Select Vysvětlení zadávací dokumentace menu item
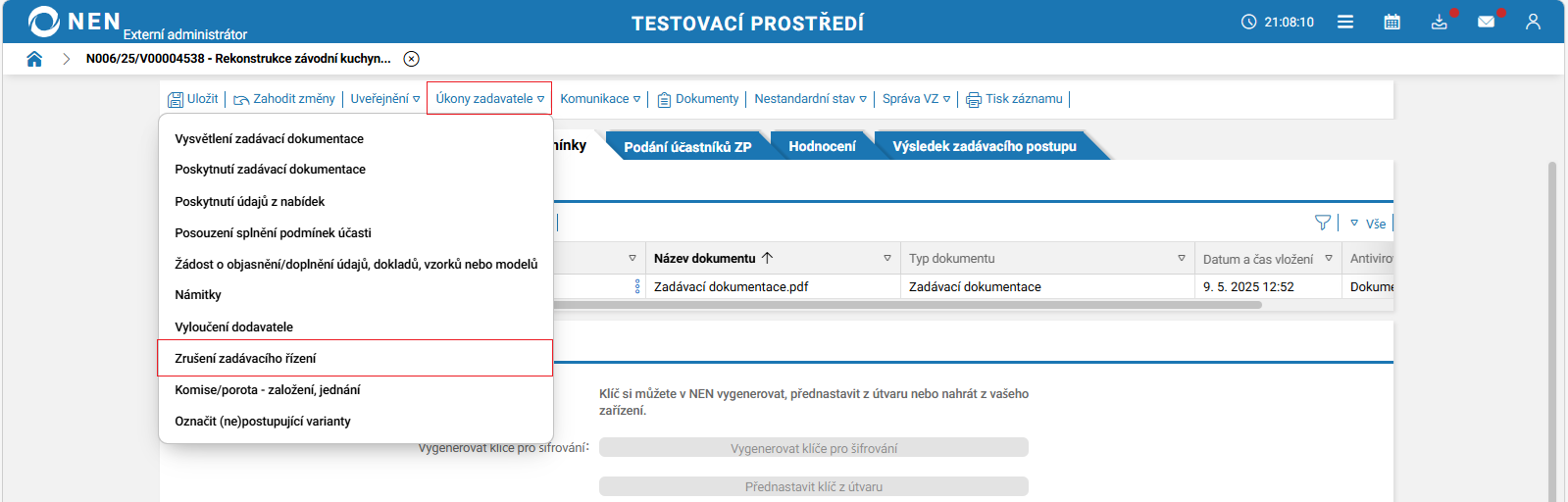This screenshot has height=502, width=1568. click(x=355, y=139)
